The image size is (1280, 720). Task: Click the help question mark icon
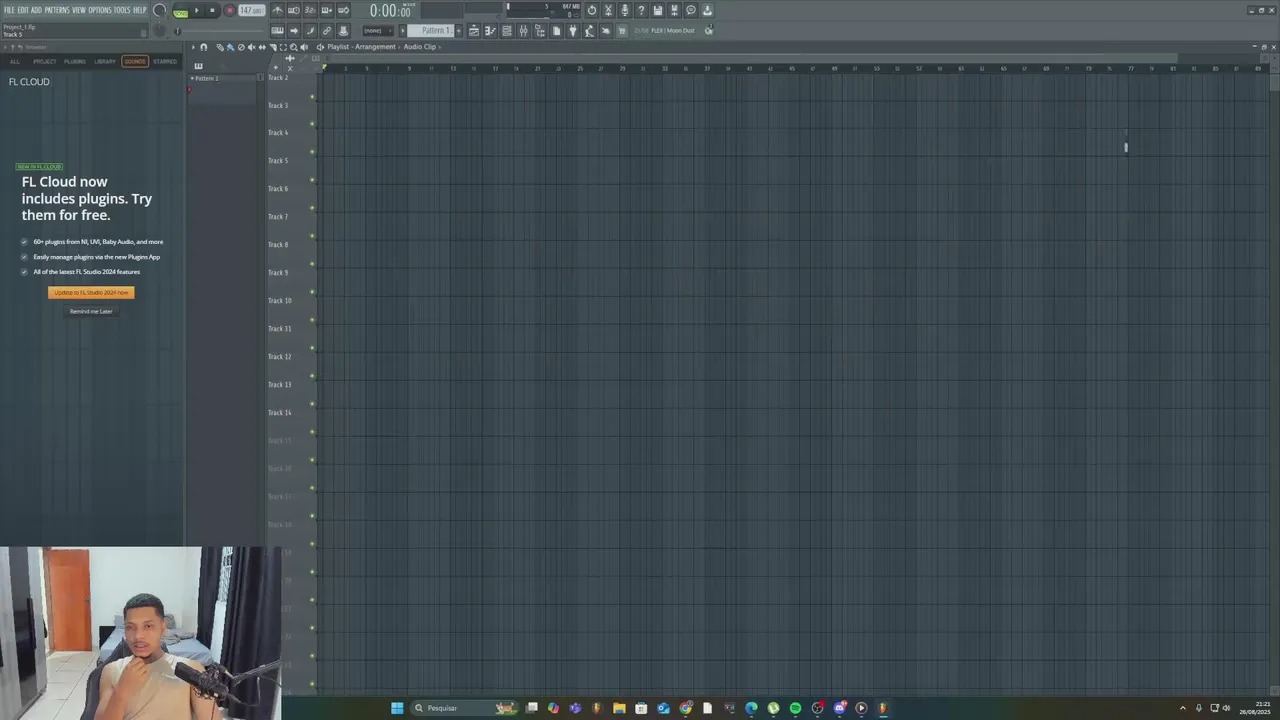[641, 10]
